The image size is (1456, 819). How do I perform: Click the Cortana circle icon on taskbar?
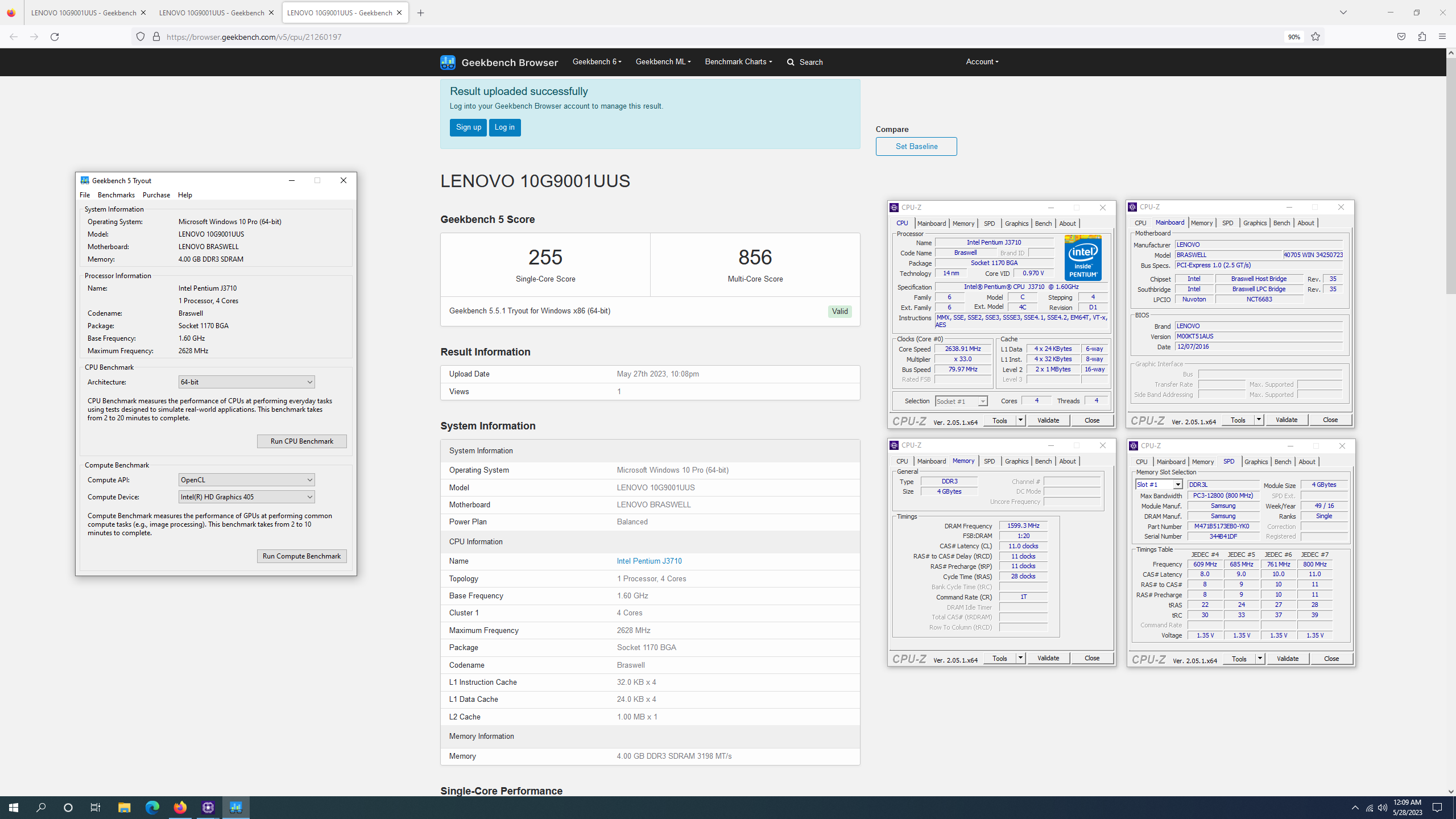click(68, 808)
